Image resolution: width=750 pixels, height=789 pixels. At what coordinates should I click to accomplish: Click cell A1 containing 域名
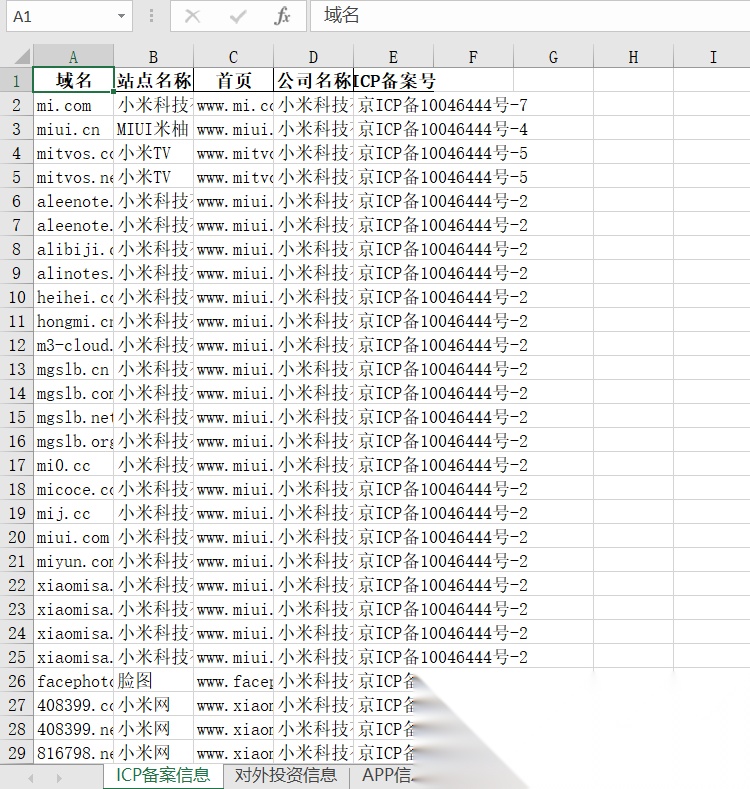click(x=73, y=80)
